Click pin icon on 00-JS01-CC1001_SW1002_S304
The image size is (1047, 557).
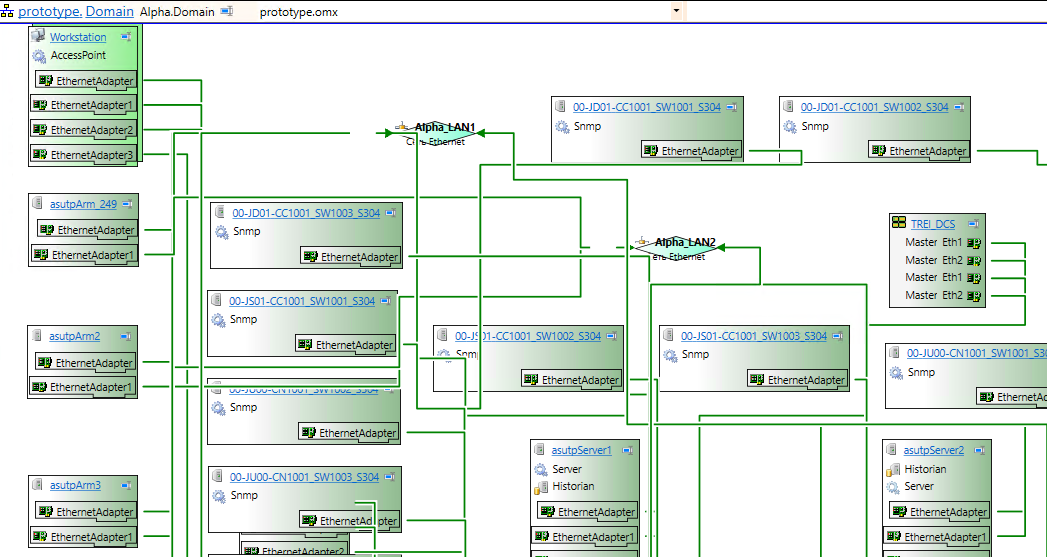(x=612, y=337)
